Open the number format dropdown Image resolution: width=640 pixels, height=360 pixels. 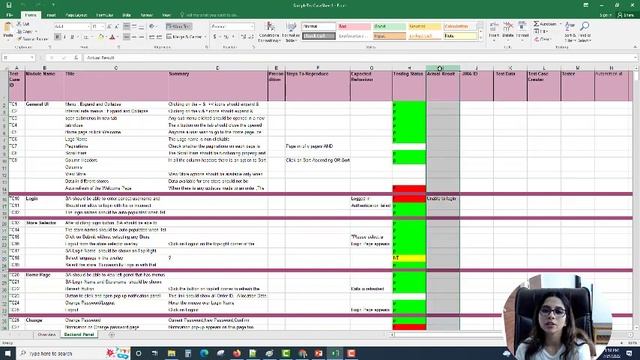[252, 27]
